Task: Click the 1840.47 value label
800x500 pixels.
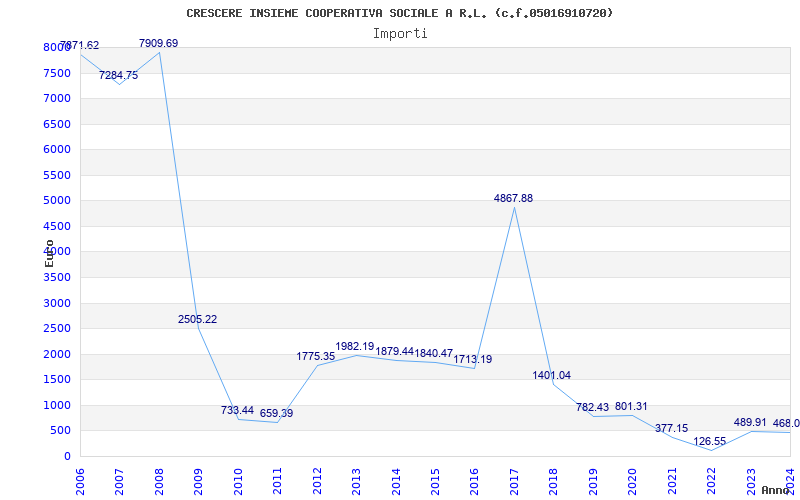Action: (x=434, y=353)
